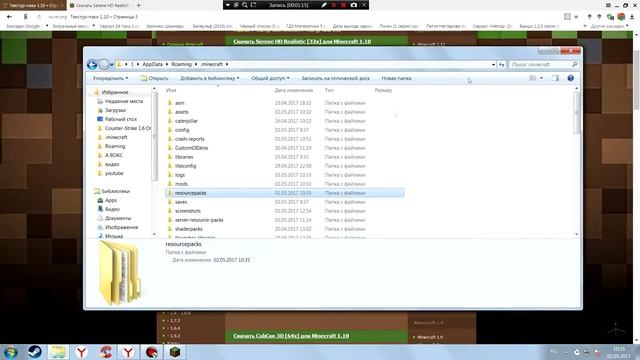Open Apps library in sidebar
Image resolution: width=640 pixels, height=360 pixels.
click(111, 200)
